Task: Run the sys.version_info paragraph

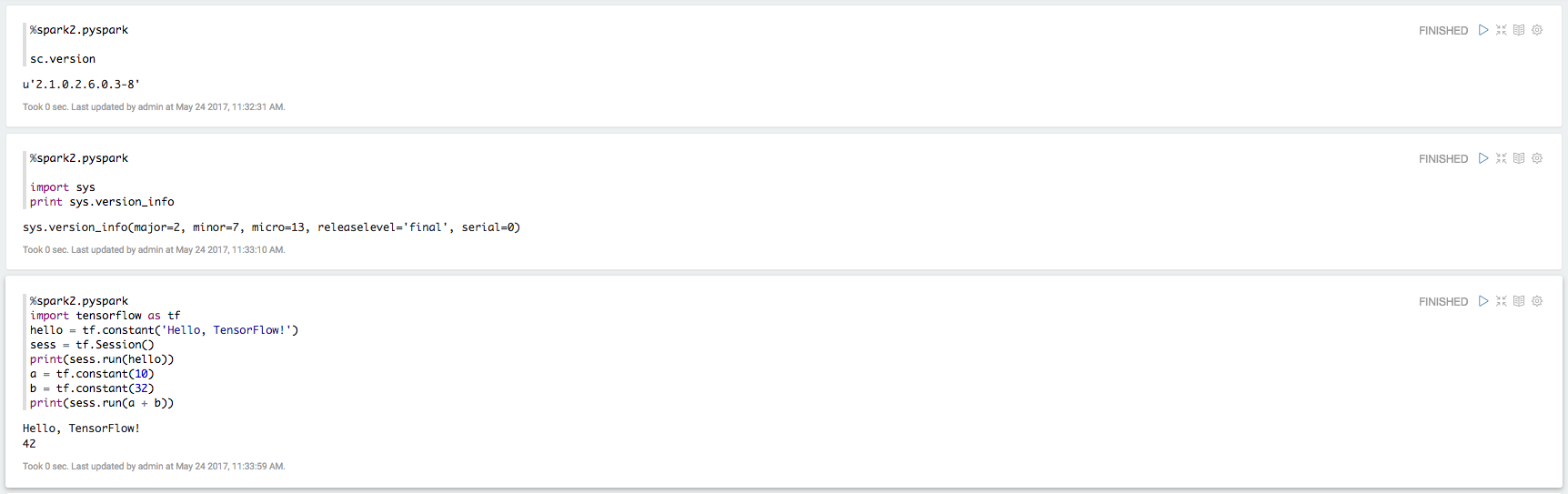Action: click(x=1483, y=158)
